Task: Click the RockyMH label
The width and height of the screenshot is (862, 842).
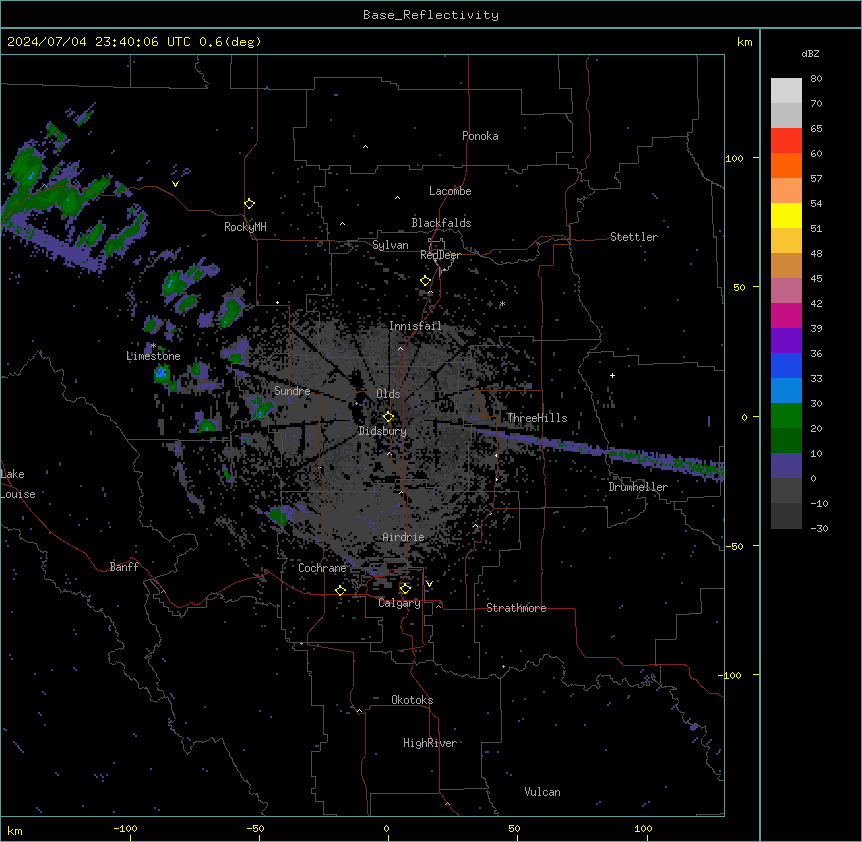Action: tap(245, 226)
